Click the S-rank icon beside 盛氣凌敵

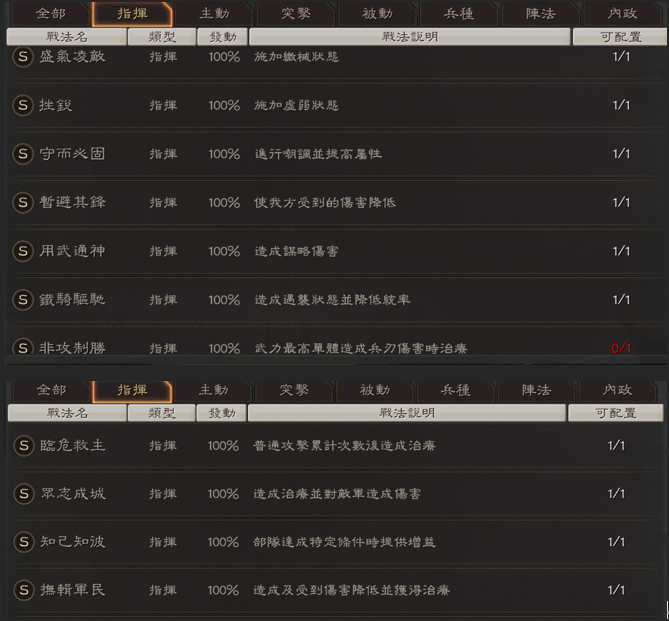click(x=22, y=57)
